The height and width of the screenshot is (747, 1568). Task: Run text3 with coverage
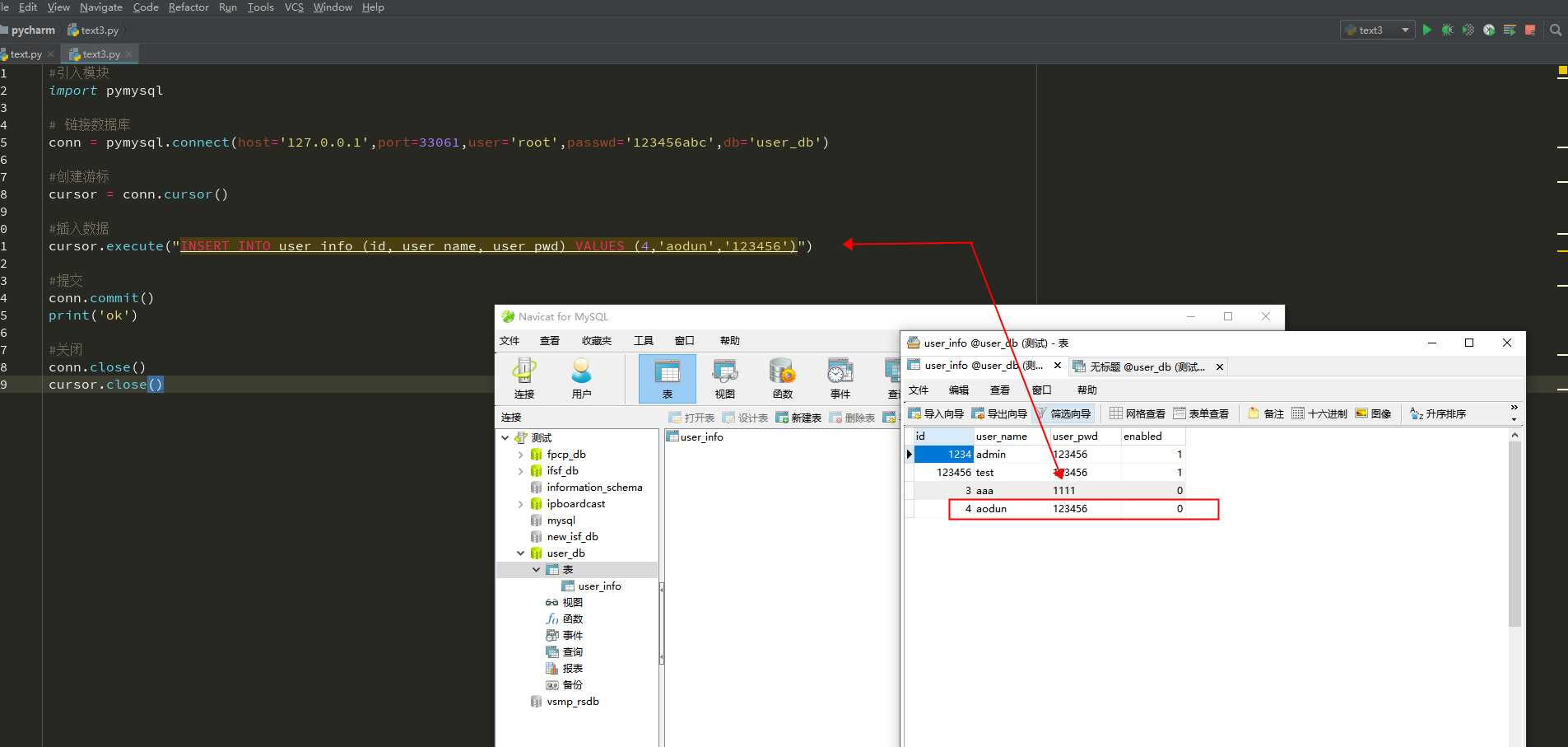pyautogui.click(x=1468, y=30)
